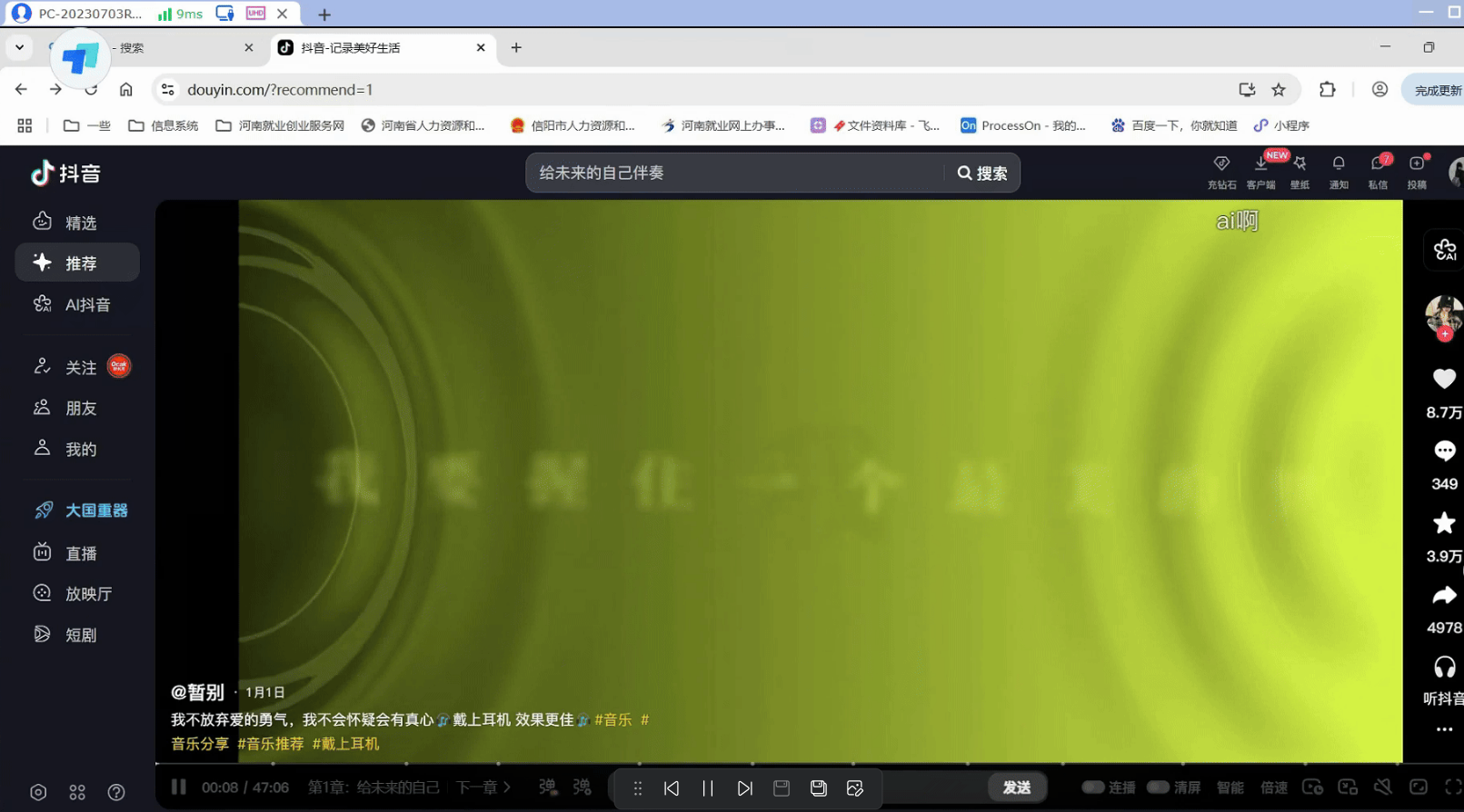The width and height of the screenshot is (1464, 812).
Task: Select 精选 in the sidebar
Action: click(x=77, y=223)
